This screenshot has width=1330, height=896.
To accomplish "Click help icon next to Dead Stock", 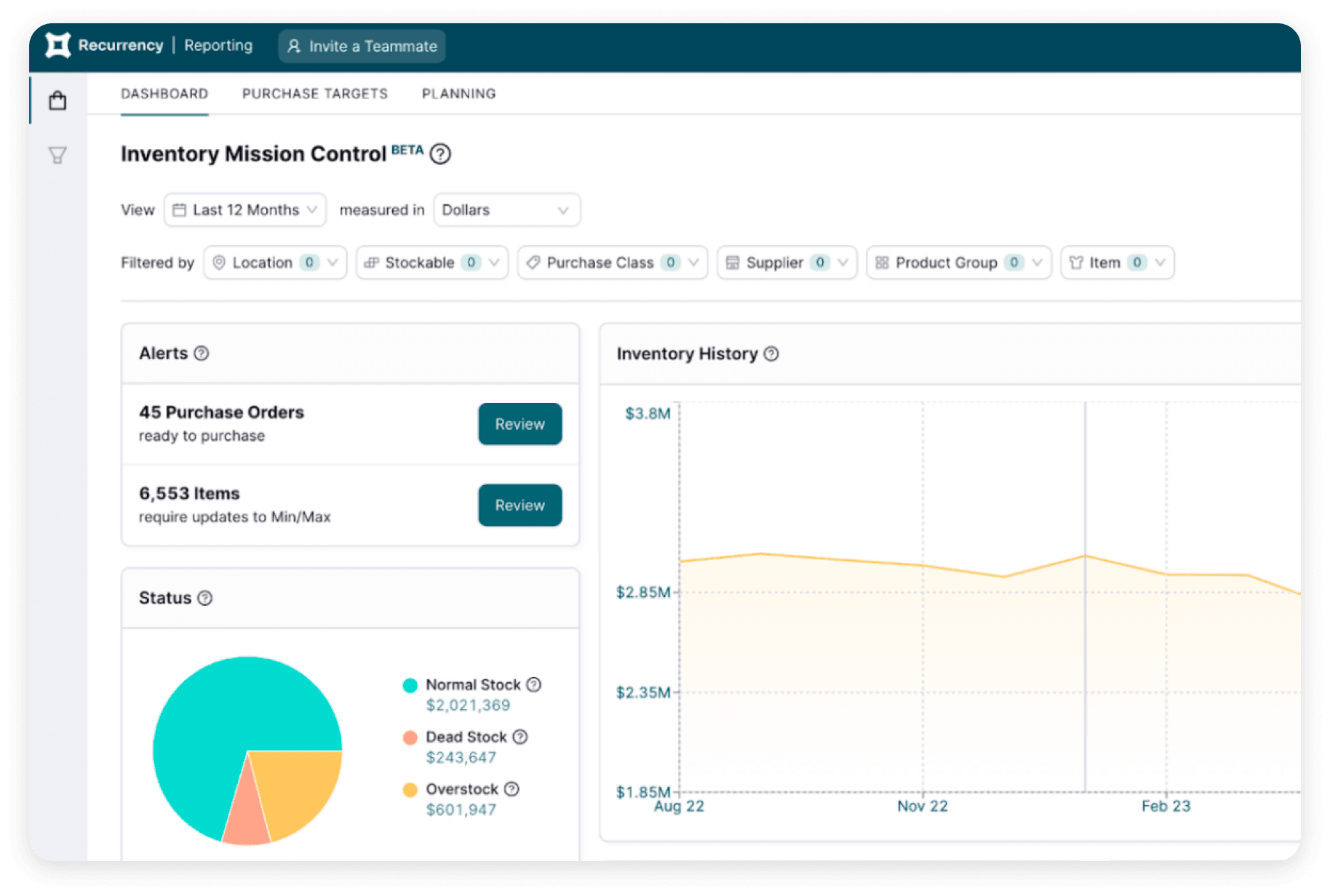I will point(520,737).
